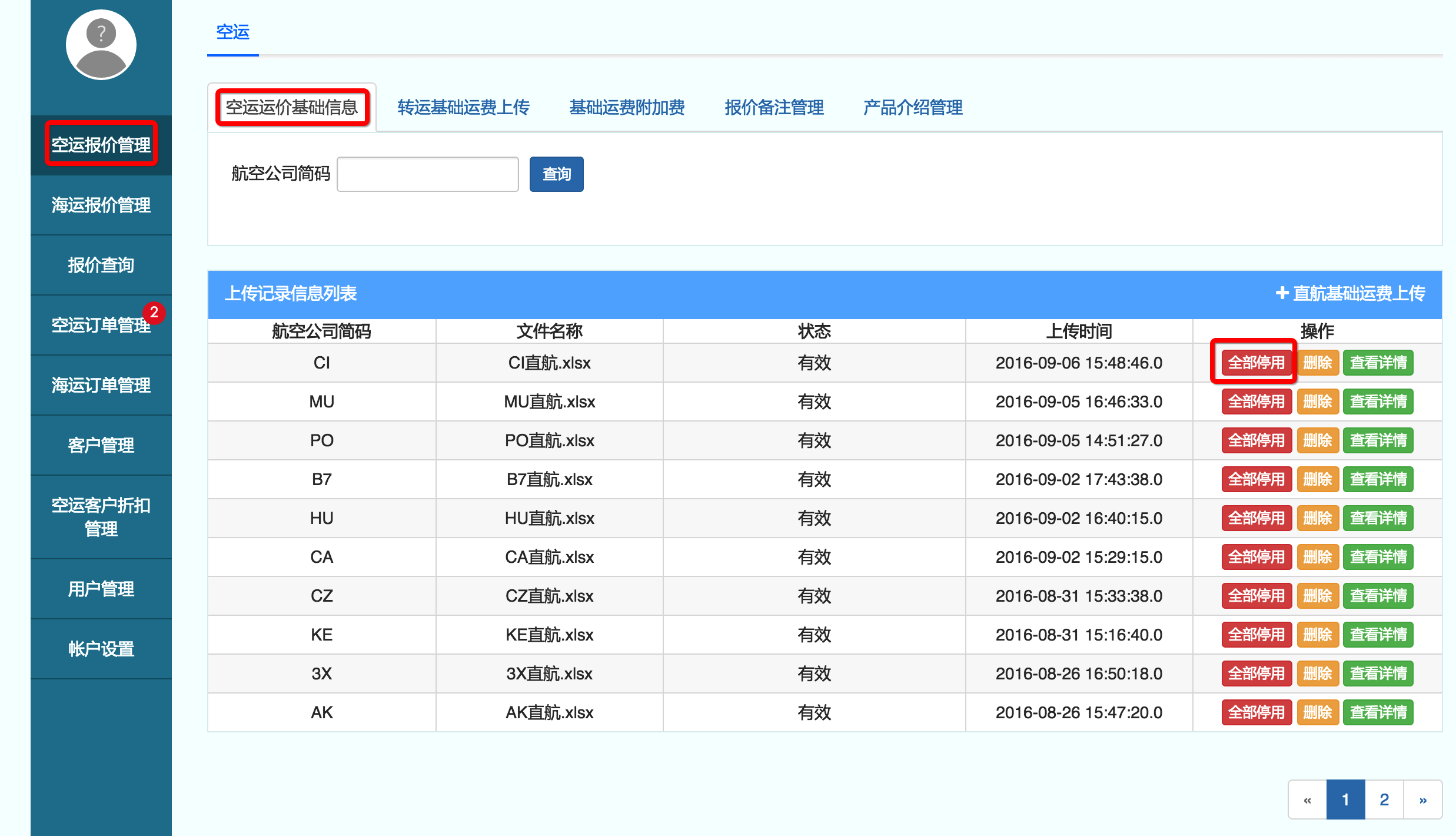Open the 转运基础运费上传 tab

click(463, 107)
